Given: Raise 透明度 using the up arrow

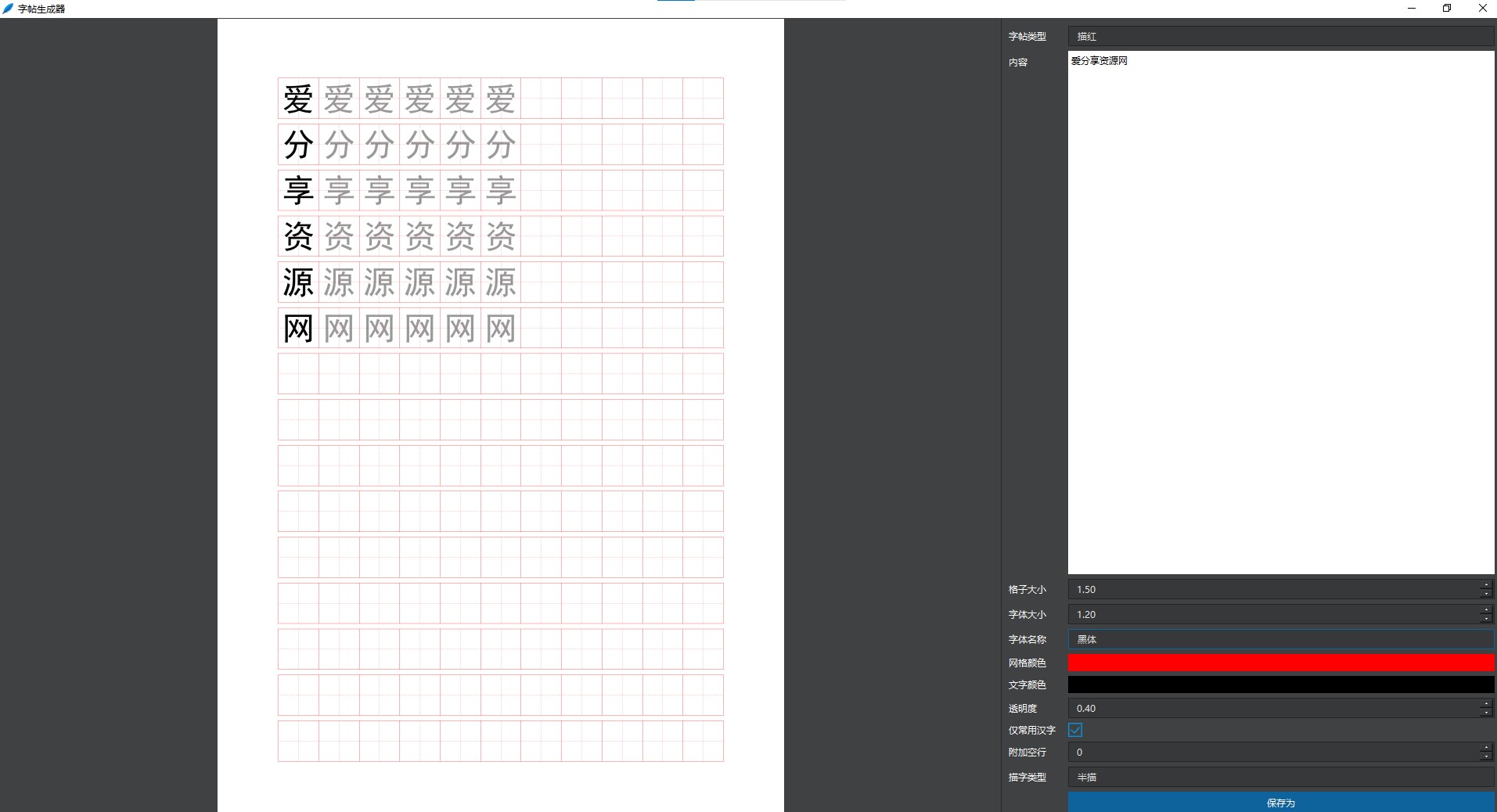Looking at the screenshot, I should [1486, 704].
